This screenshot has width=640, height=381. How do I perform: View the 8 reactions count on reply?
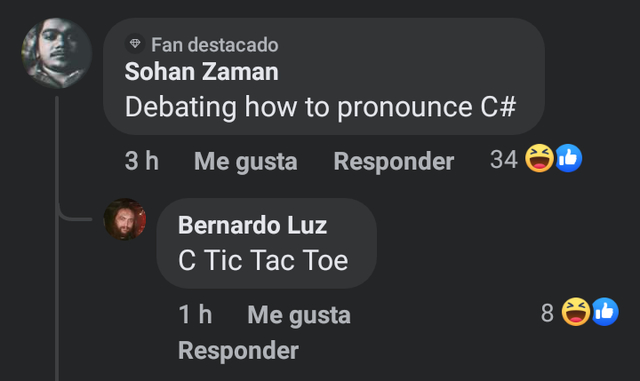pyautogui.click(x=547, y=313)
